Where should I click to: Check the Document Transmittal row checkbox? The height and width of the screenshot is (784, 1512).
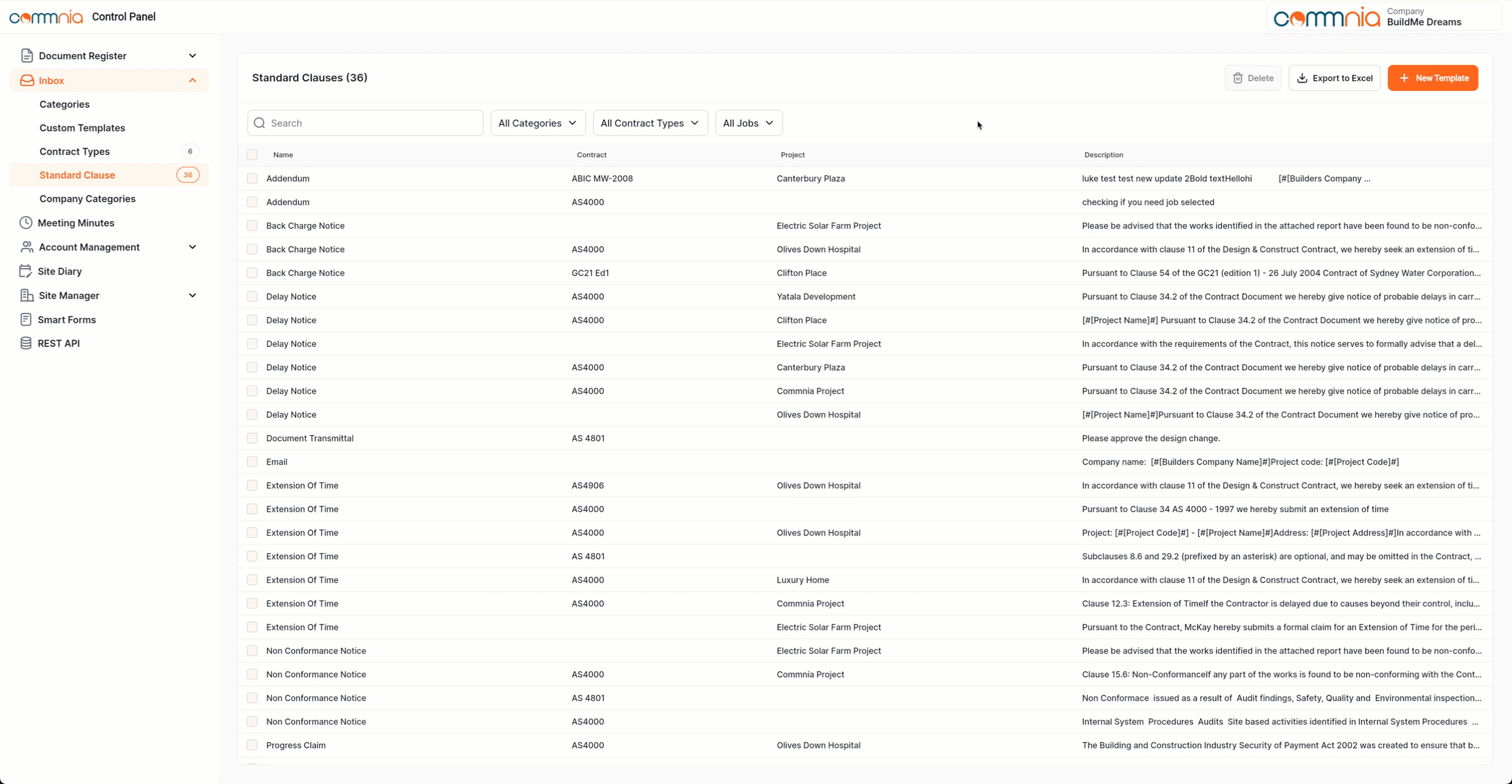(252, 438)
